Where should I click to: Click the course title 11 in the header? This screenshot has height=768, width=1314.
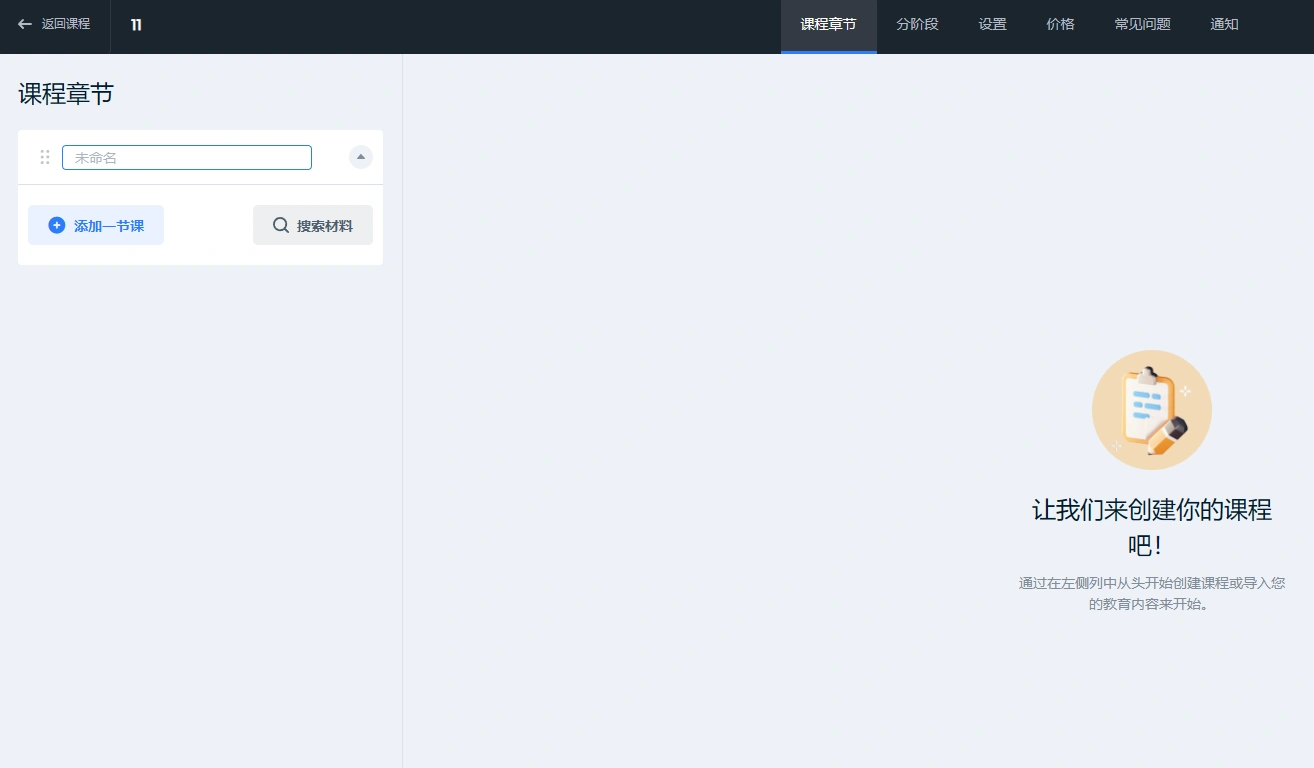(136, 25)
